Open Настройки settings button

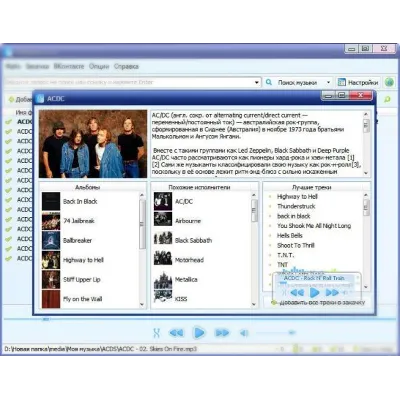pos(358,82)
